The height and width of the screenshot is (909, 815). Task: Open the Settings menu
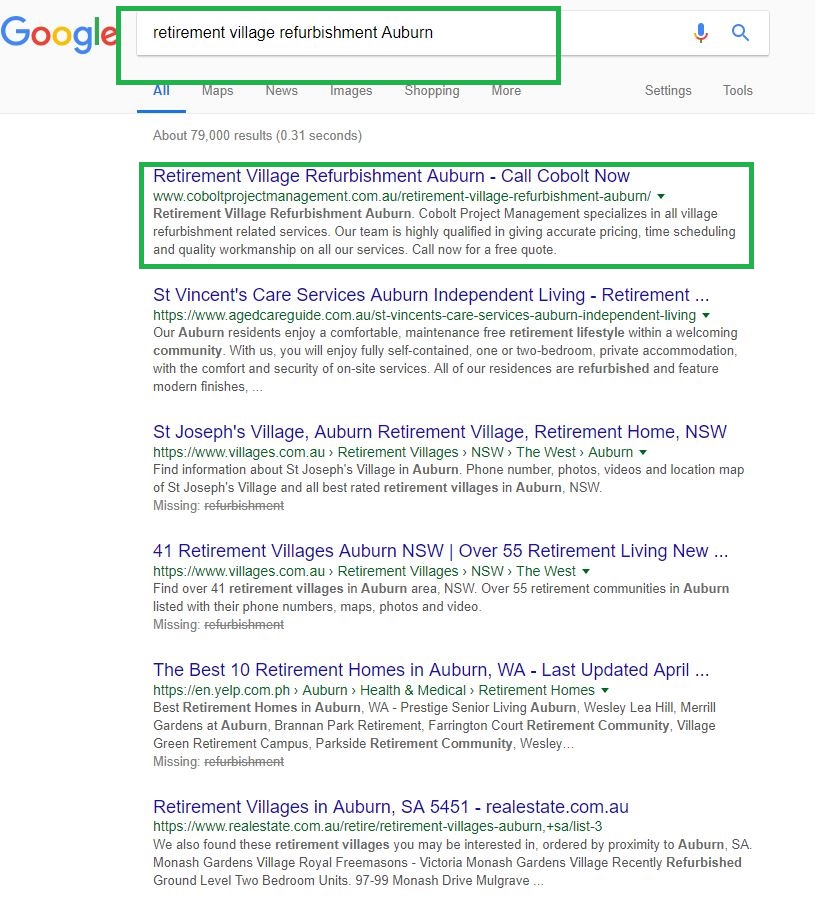668,90
